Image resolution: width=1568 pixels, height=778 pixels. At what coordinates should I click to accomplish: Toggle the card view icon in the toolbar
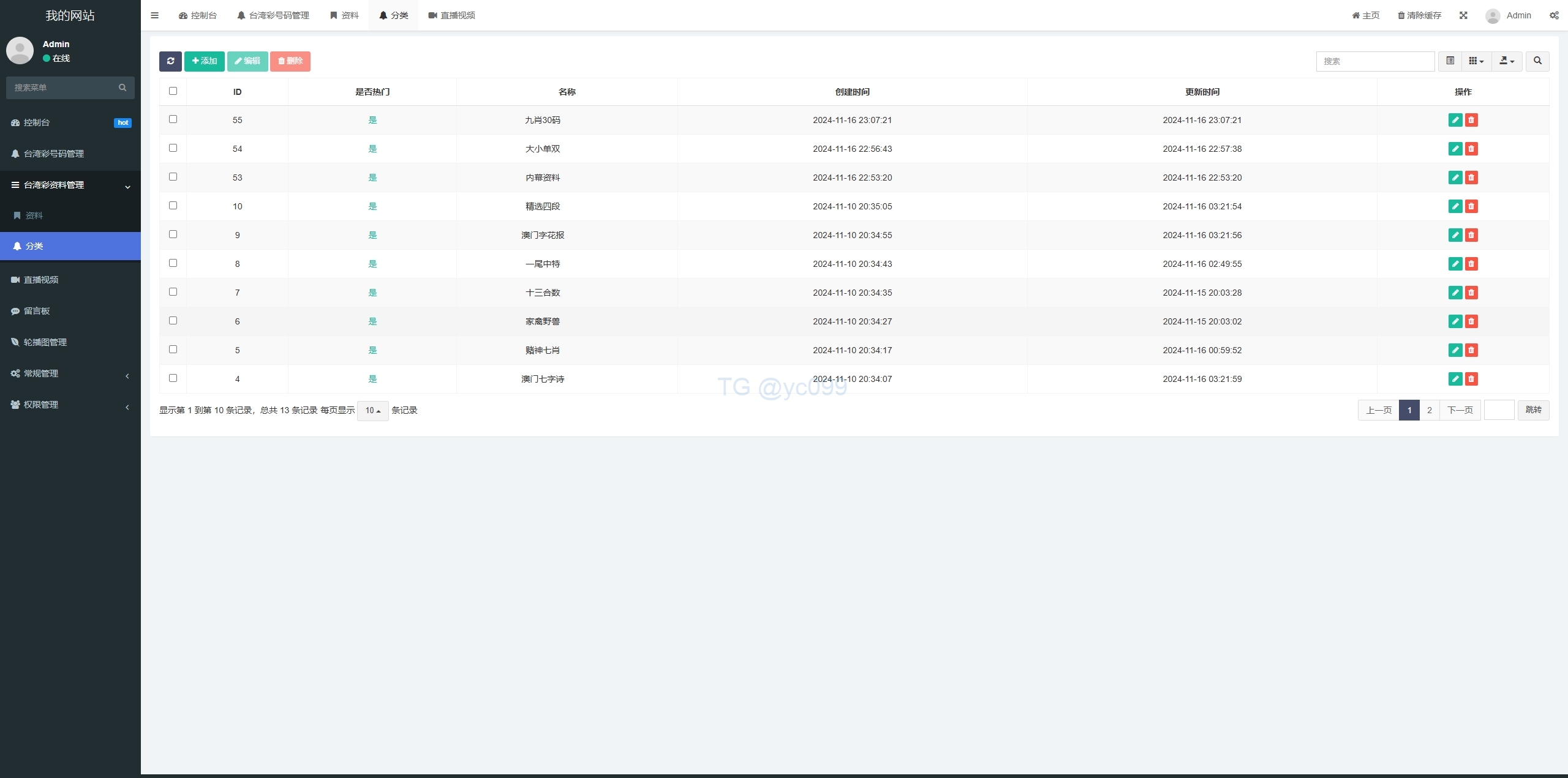point(1450,61)
